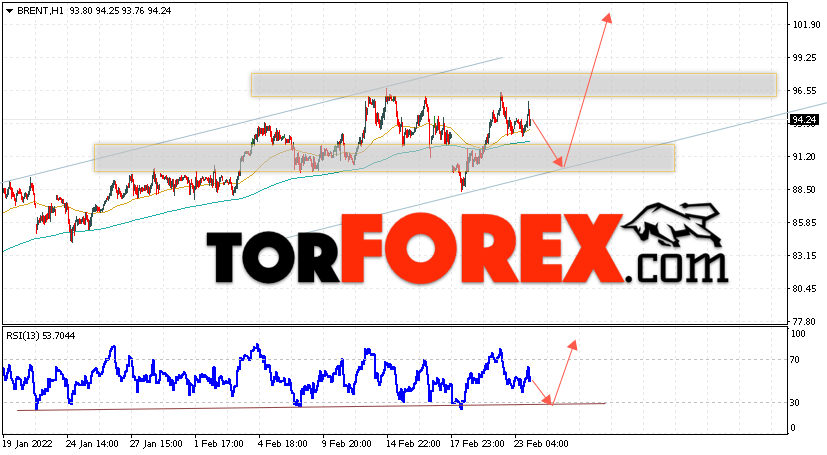
Task: Click price axis value 77.80
Action: (804, 321)
